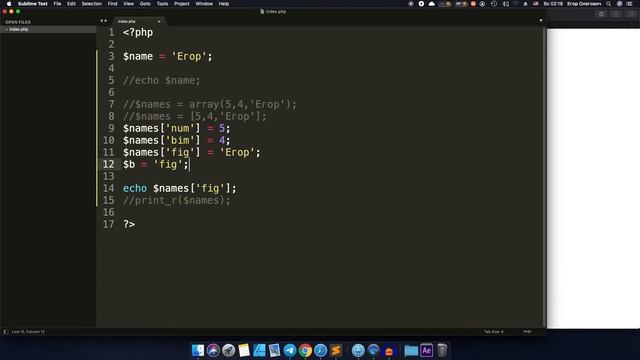Open tab list dropdown arrow
The image size is (640, 360).
pyautogui.click(x=541, y=21)
